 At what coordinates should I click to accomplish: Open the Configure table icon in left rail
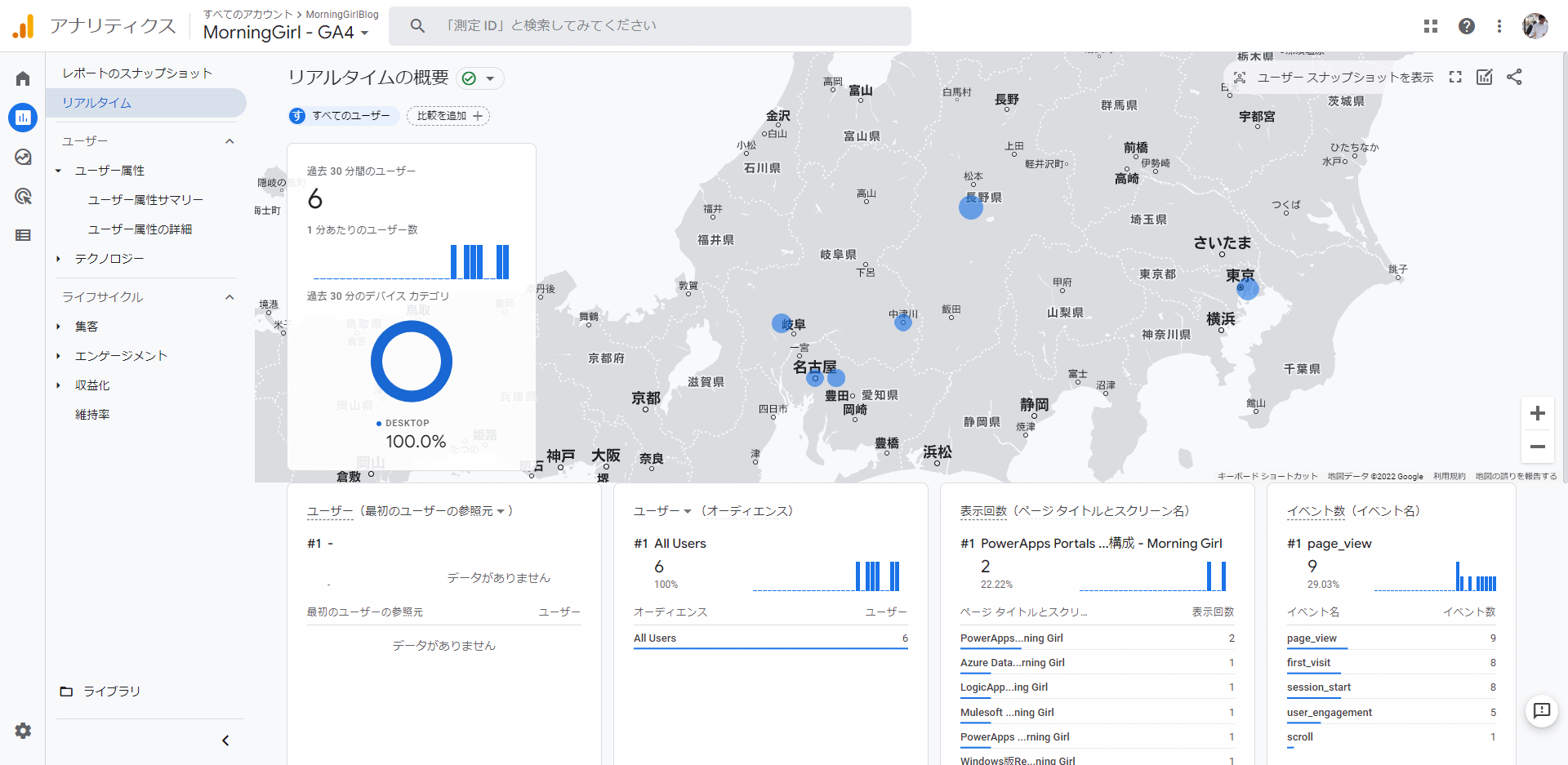pyautogui.click(x=23, y=235)
